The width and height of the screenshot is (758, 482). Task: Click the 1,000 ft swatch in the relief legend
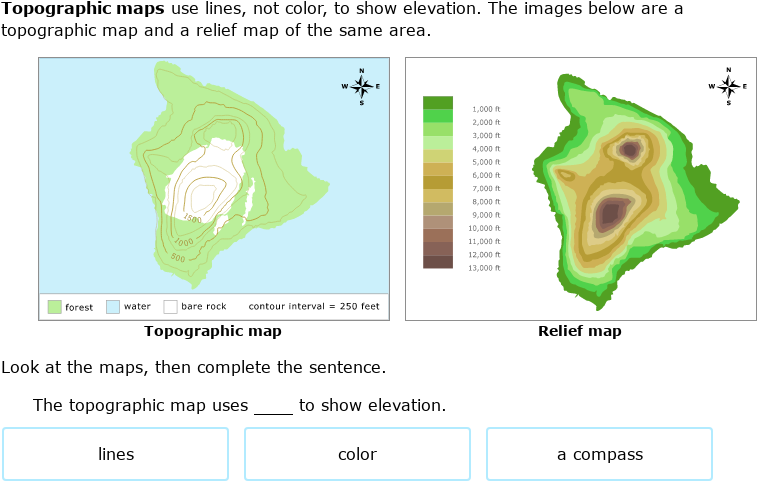click(x=438, y=103)
